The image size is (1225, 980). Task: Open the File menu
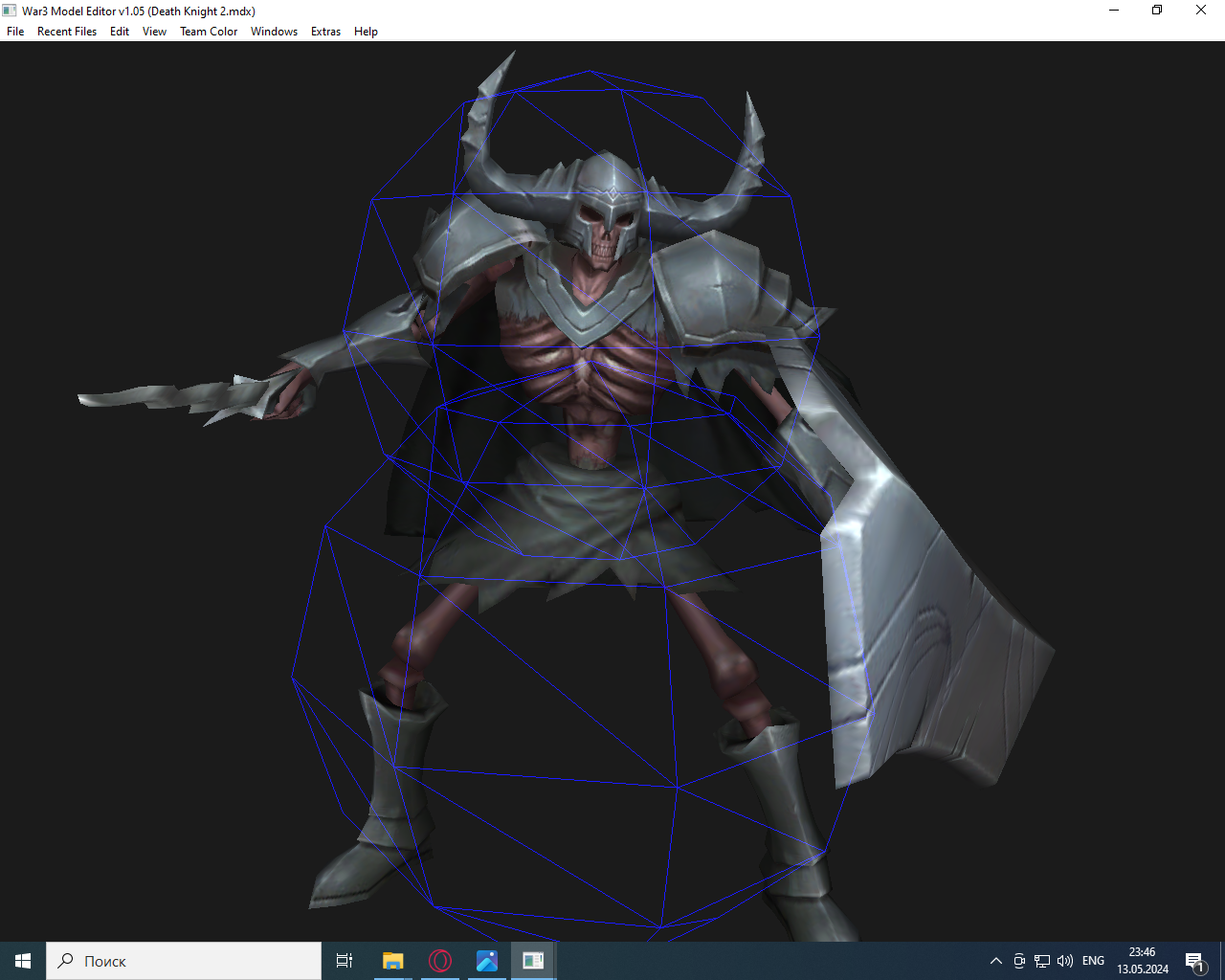[15, 32]
